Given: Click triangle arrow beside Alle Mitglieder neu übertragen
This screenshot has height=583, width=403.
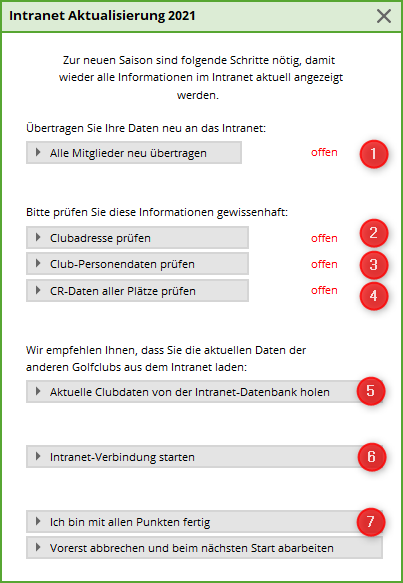Looking at the screenshot, I should [x=38, y=152].
